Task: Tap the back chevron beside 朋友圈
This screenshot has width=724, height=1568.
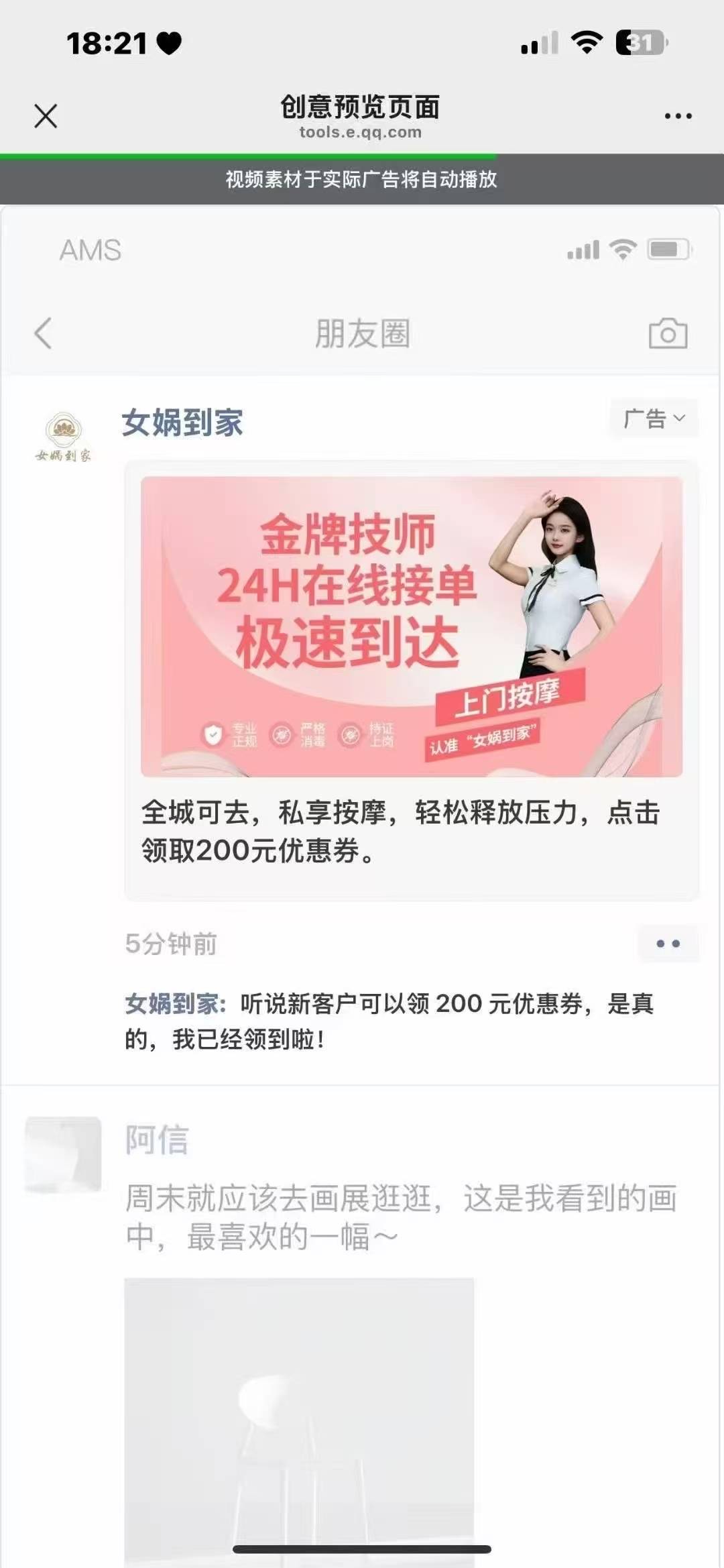Action: coord(43,333)
